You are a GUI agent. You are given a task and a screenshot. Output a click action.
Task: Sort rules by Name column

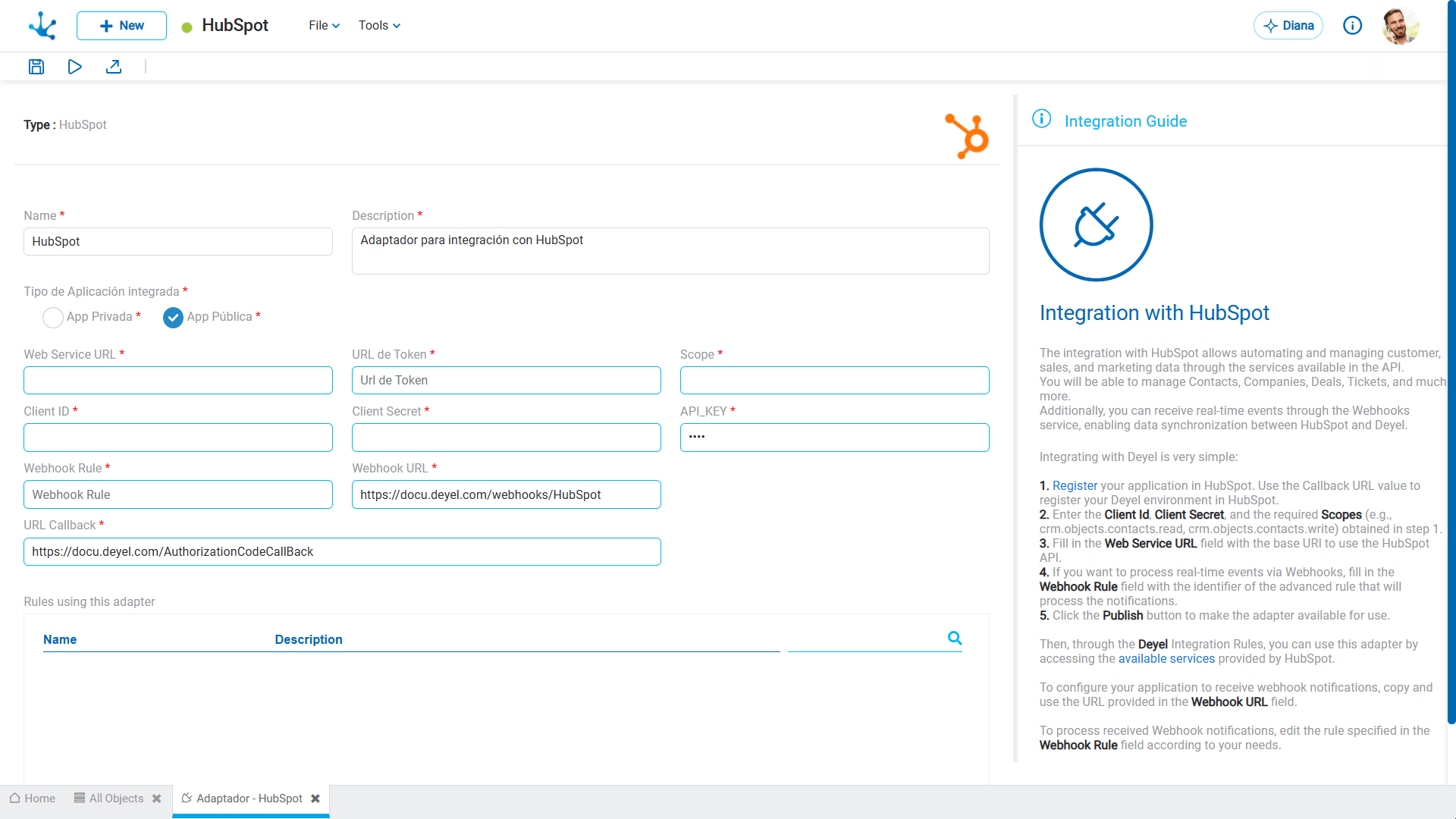point(60,639)
